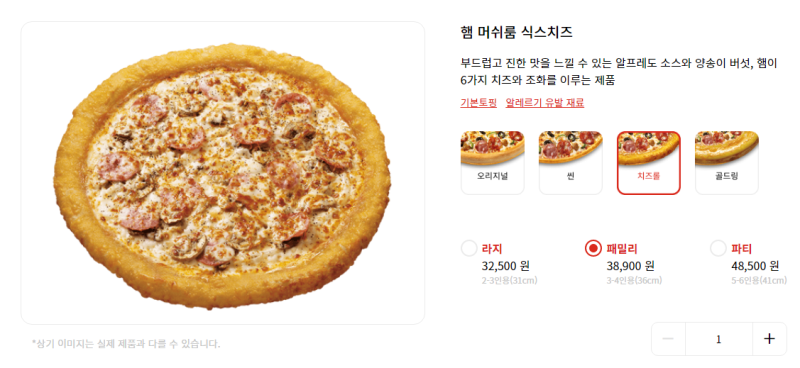Choose the 씬 crust pizza image
This screenshot has width=800, height=368.
pos(570,148)
